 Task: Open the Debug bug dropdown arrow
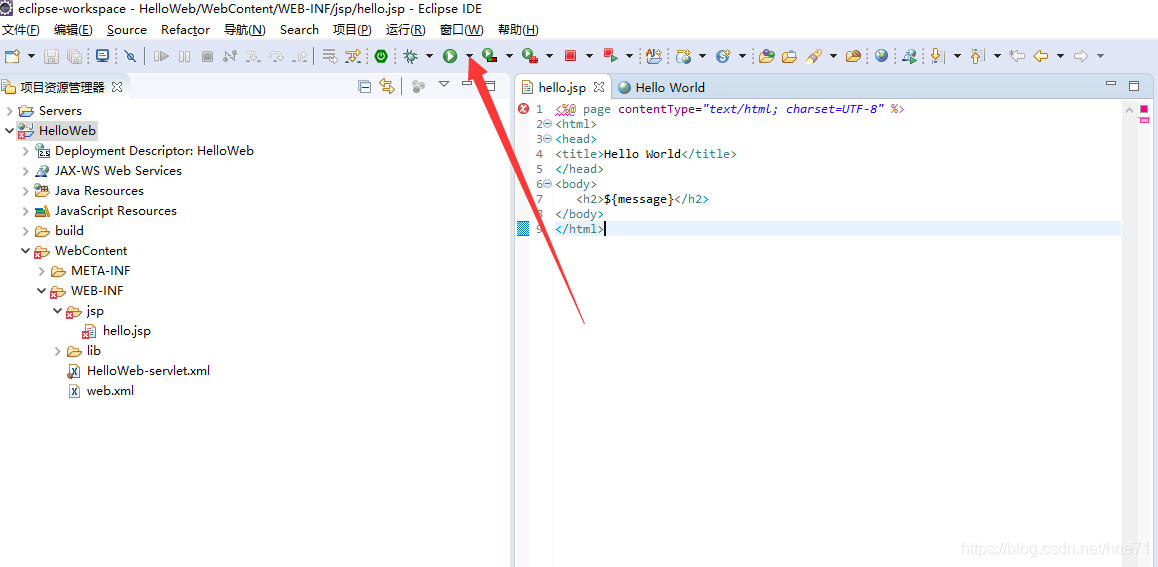pyautogui.click(x=429, y=55)
